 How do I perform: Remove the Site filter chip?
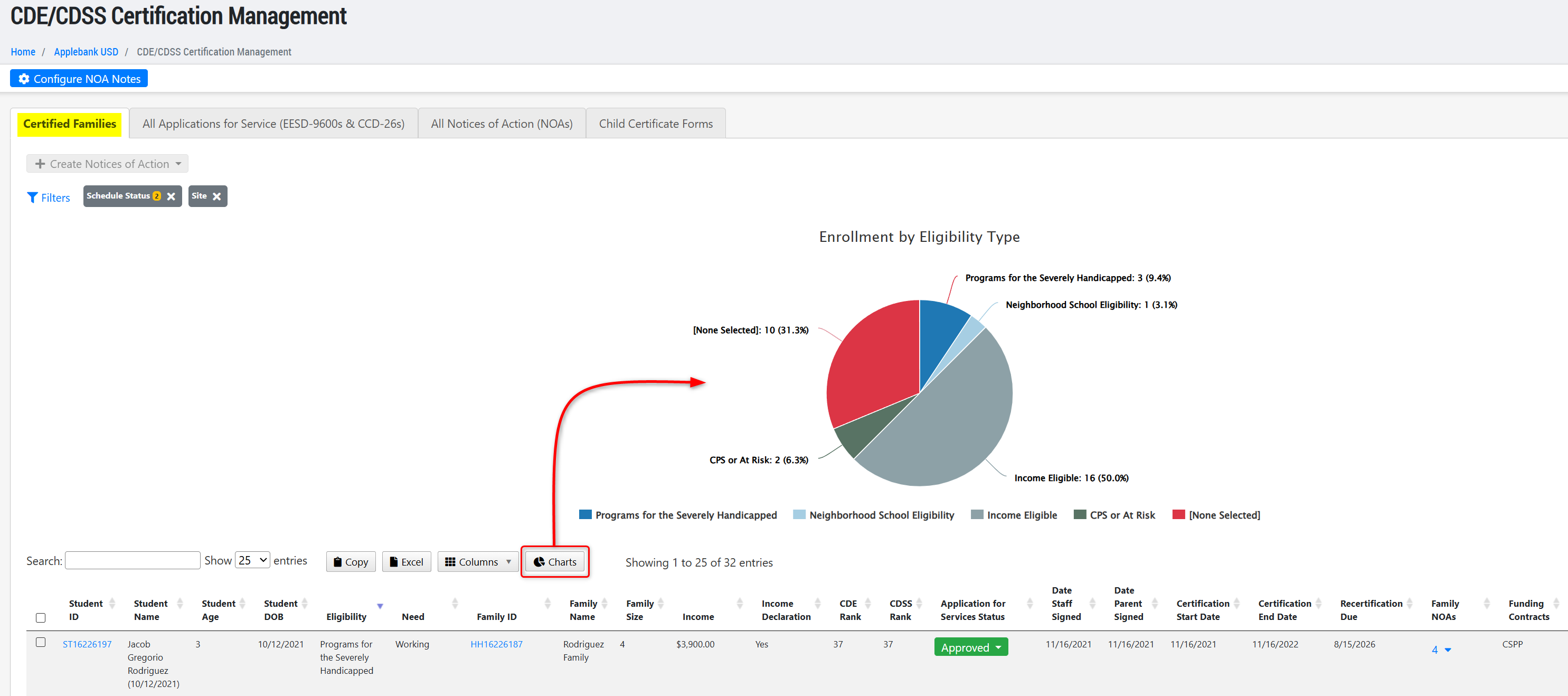coord(216,196)
